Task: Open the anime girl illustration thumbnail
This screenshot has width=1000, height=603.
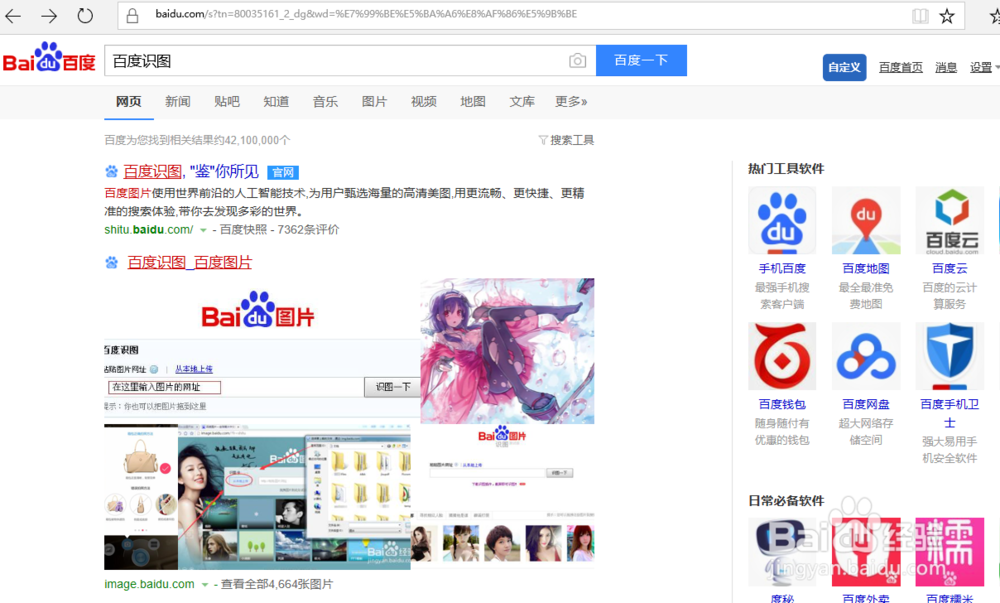Action: point(507,351)
